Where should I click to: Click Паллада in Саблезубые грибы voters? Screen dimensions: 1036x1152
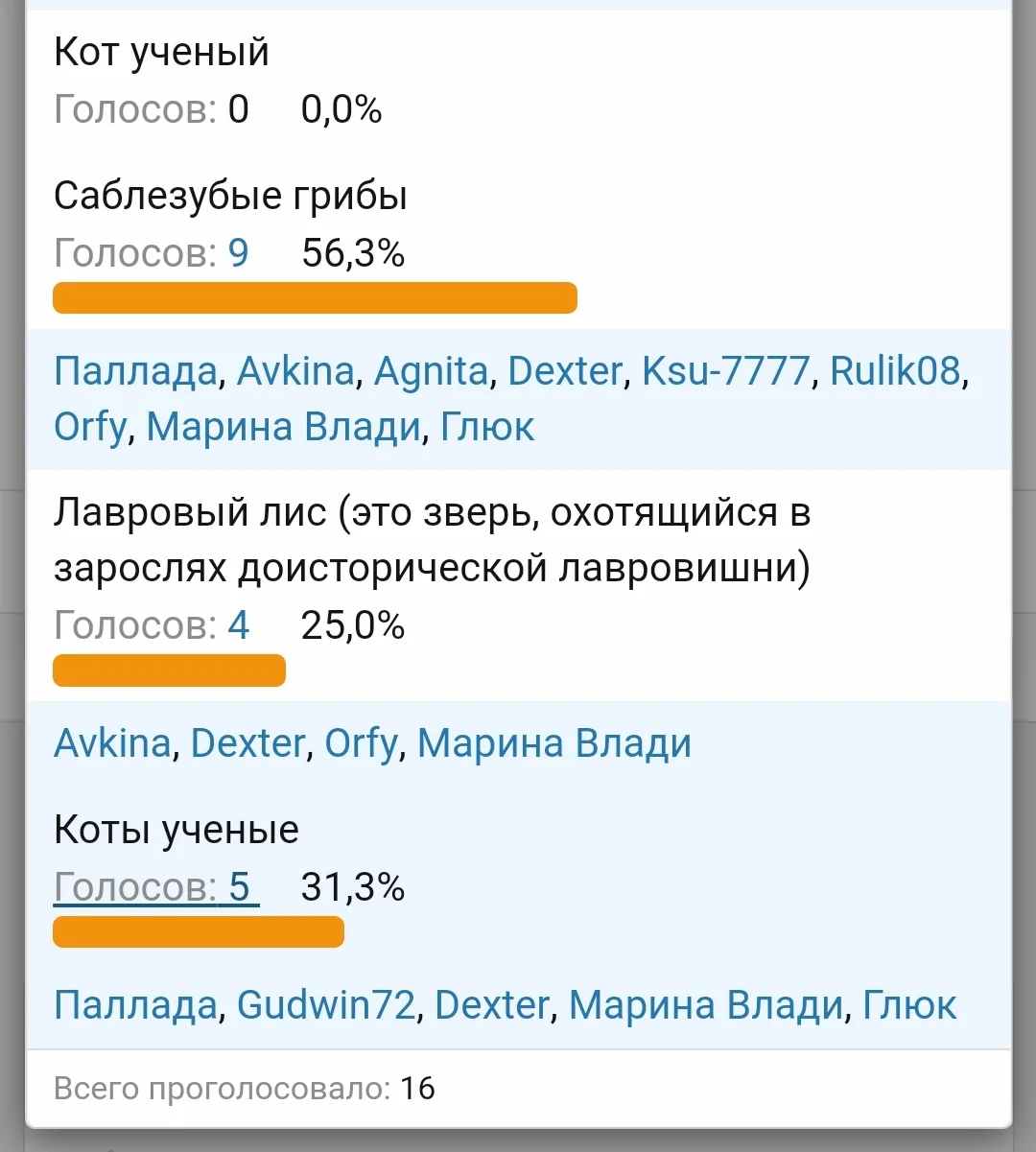135,370
